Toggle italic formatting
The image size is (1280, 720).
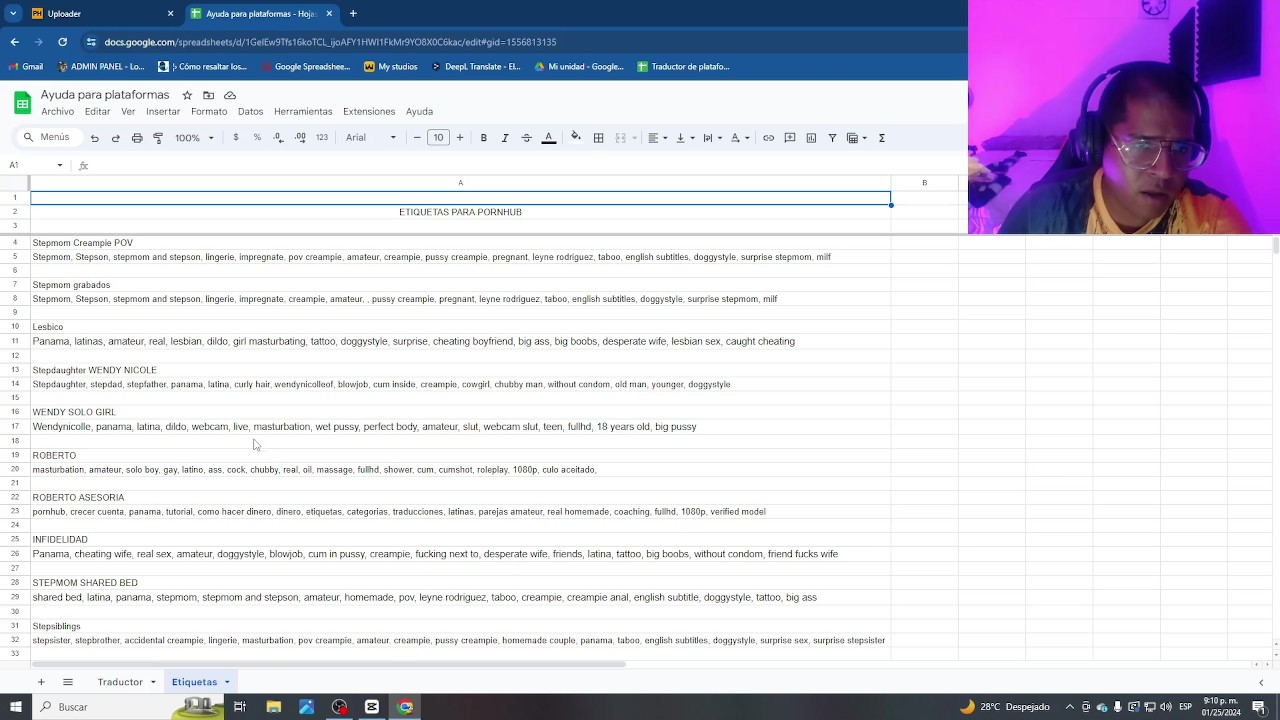pyautogui.click(x=505, y=138)
